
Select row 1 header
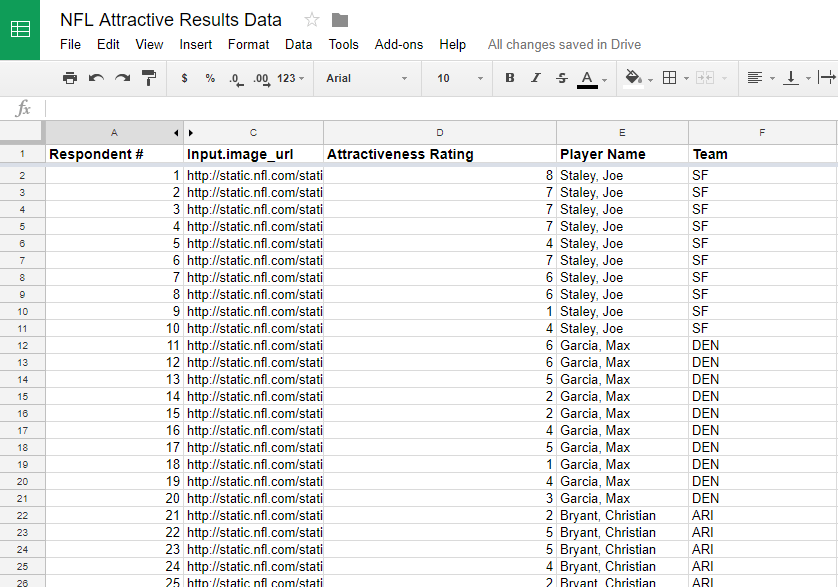pyautogui.click(x=22, y=154)
